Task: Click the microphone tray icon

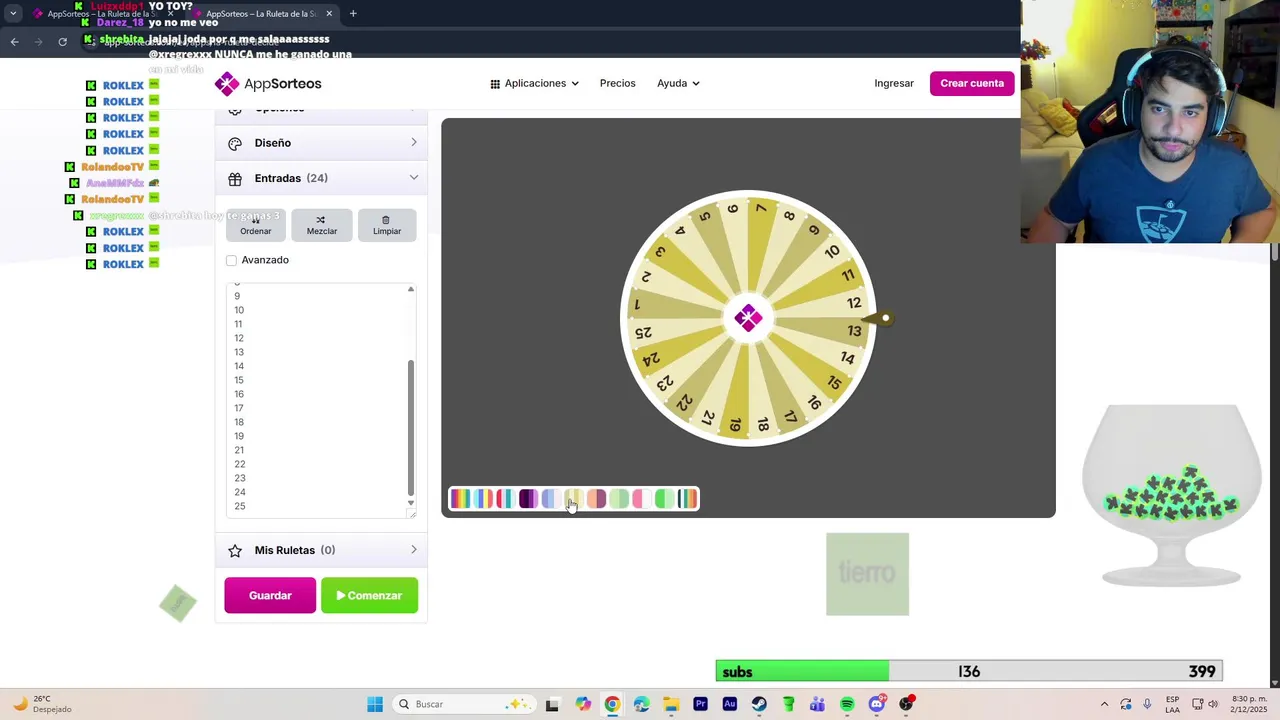Action: click(1147, 704)
